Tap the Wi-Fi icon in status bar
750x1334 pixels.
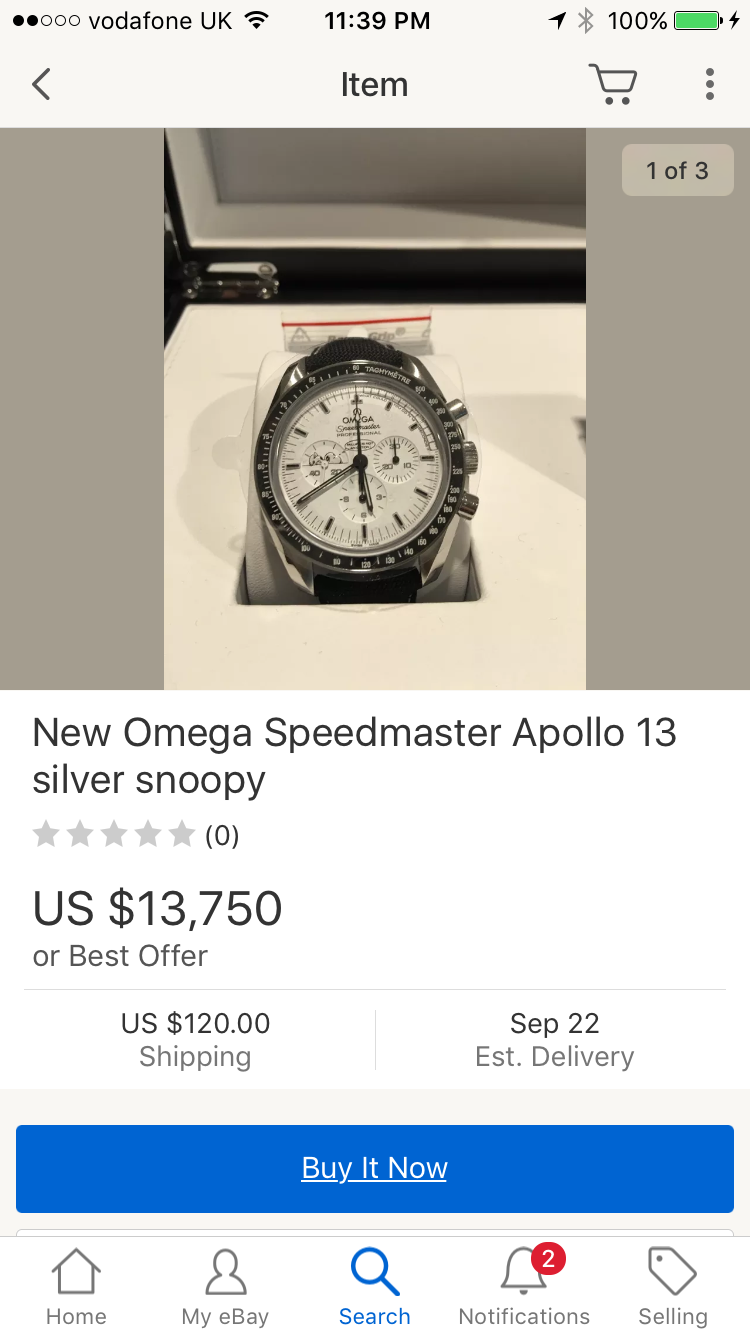point(257,21)
